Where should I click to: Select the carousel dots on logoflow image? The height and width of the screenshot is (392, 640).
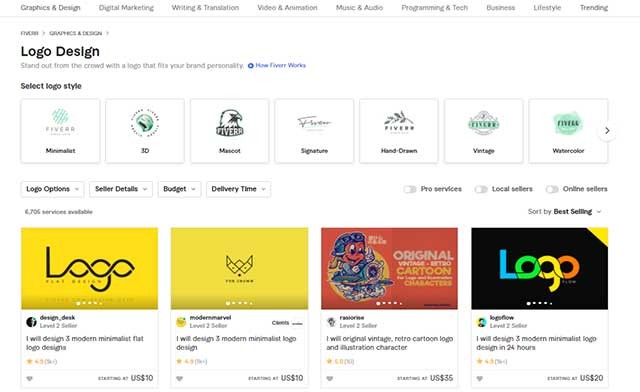pos(540,303)
